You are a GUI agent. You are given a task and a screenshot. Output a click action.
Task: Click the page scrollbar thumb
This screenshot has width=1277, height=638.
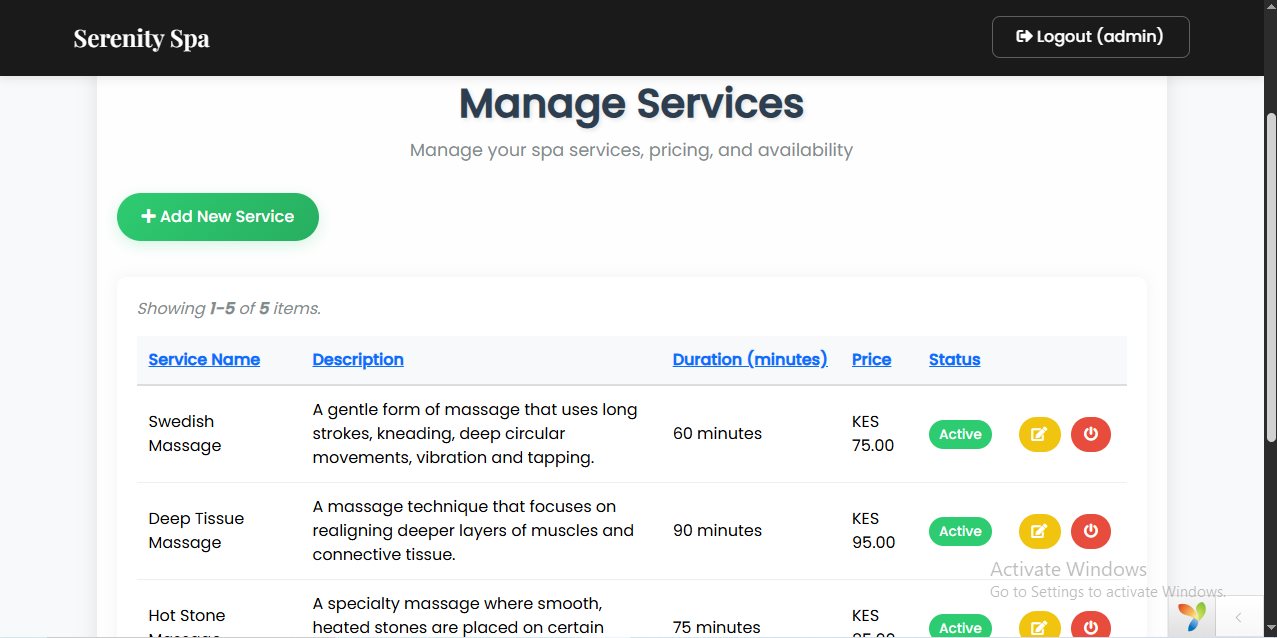tap(1271, 275)
